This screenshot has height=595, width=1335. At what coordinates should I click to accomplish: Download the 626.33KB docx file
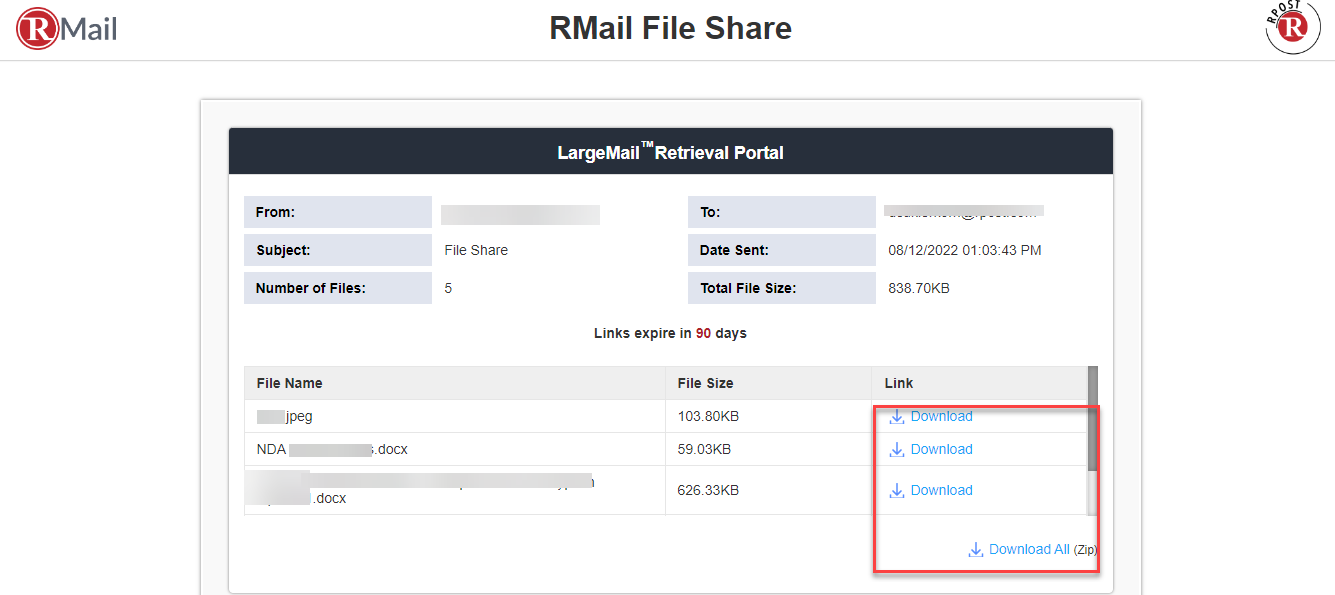pyautogui.click(x=942, y=490)
